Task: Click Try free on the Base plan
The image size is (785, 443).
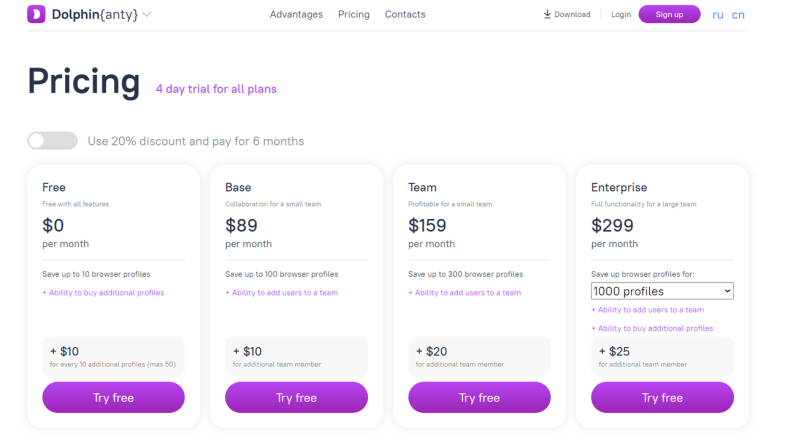Action: click(296, 397)
